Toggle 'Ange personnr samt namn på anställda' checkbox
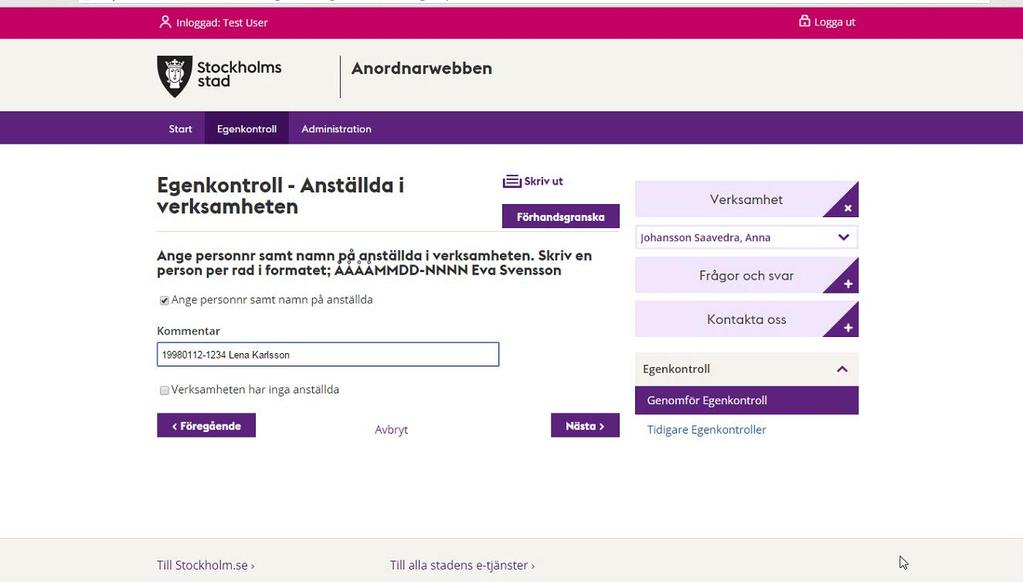1023x582 pixels. [x=164, y=300]
